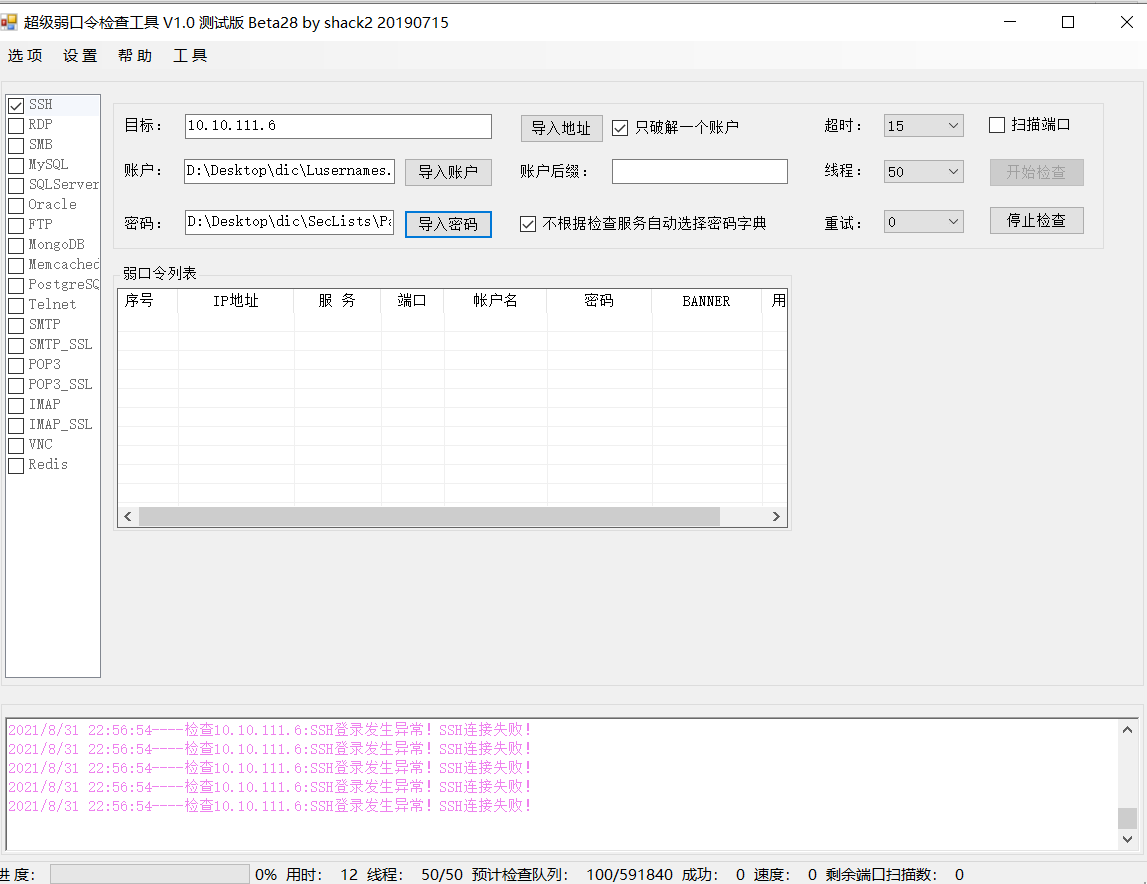Click the table scrollbar right arrow

coord(776,517)
